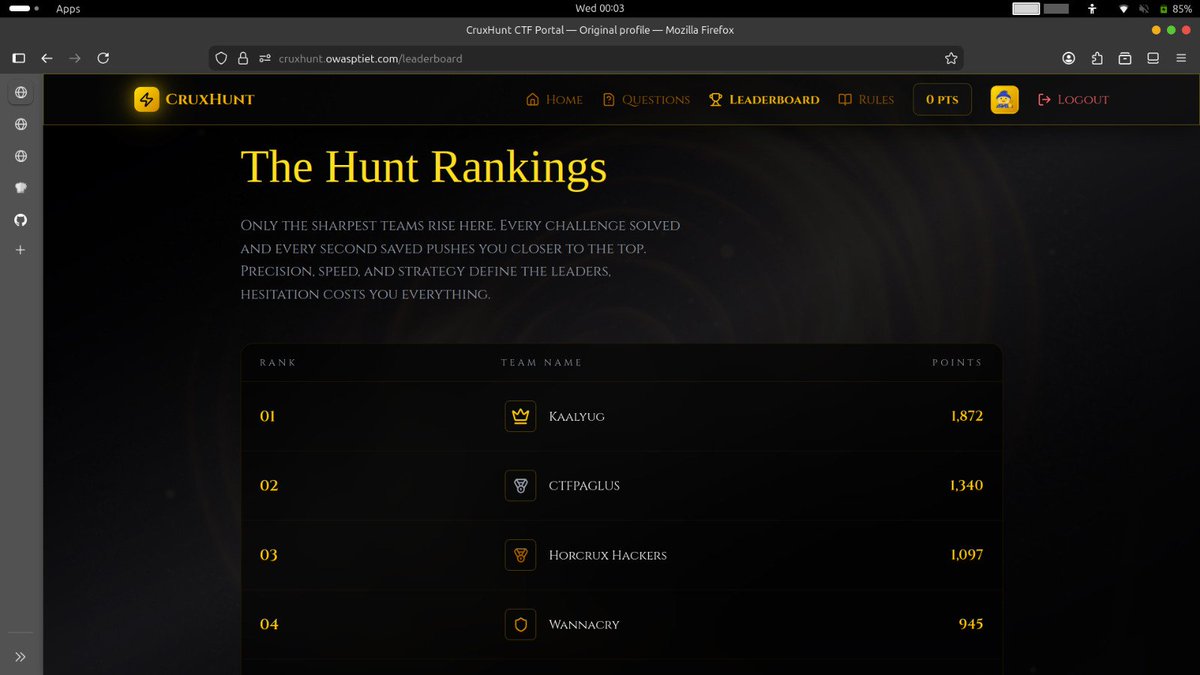Select the Leaderboard nav item
The width and height of the screenshot is (1200, 675).
point(764,99)
